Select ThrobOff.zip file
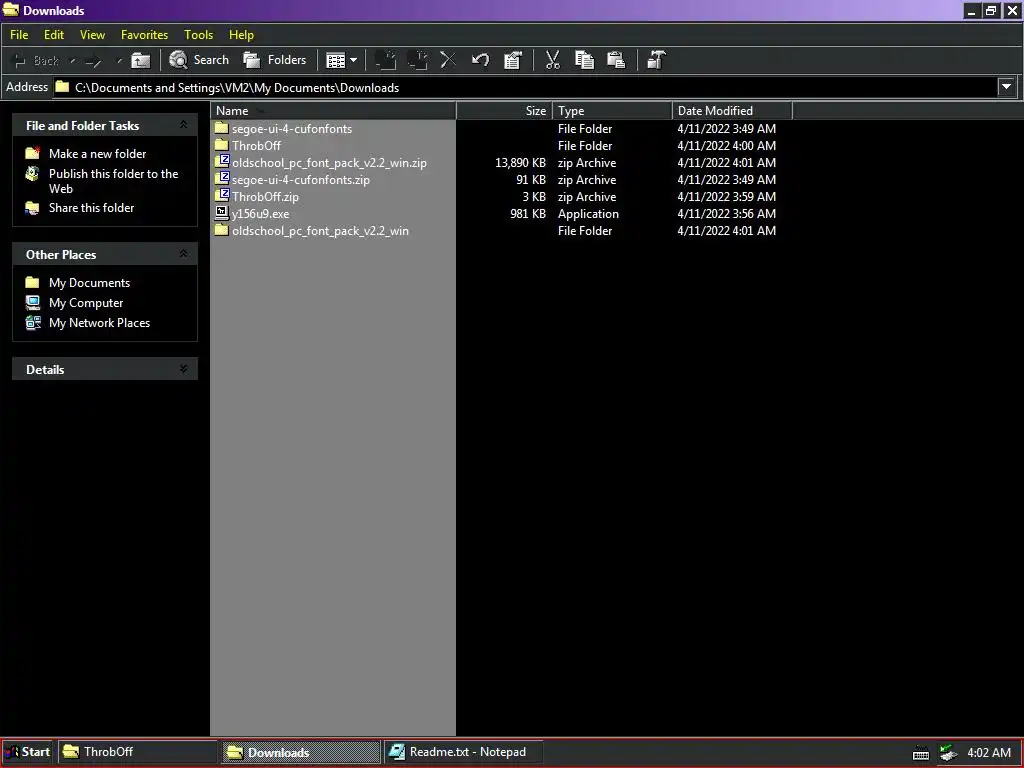This screenshot has width=1024, height=768. [x=265, y=197]
